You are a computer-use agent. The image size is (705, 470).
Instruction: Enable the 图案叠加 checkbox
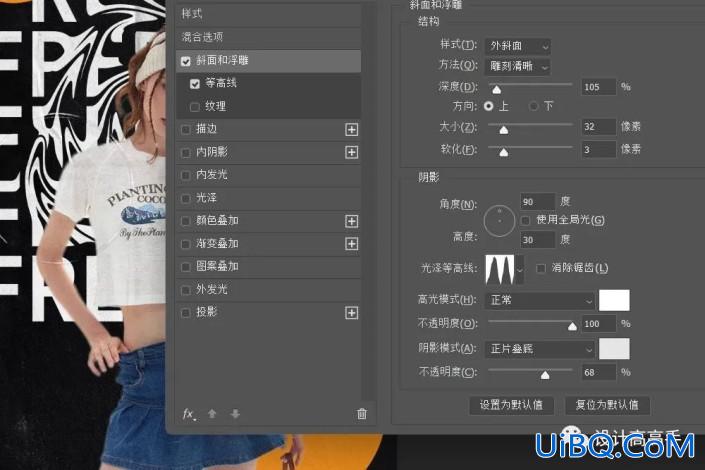tap(185, 267)
